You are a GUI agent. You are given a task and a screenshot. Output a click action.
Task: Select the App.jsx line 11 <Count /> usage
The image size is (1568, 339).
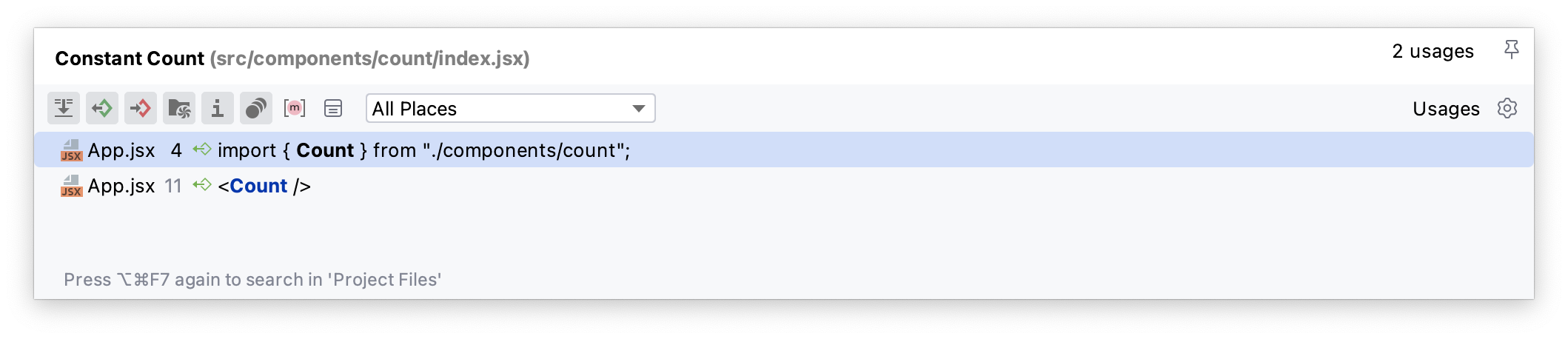(x=264, y=186)
